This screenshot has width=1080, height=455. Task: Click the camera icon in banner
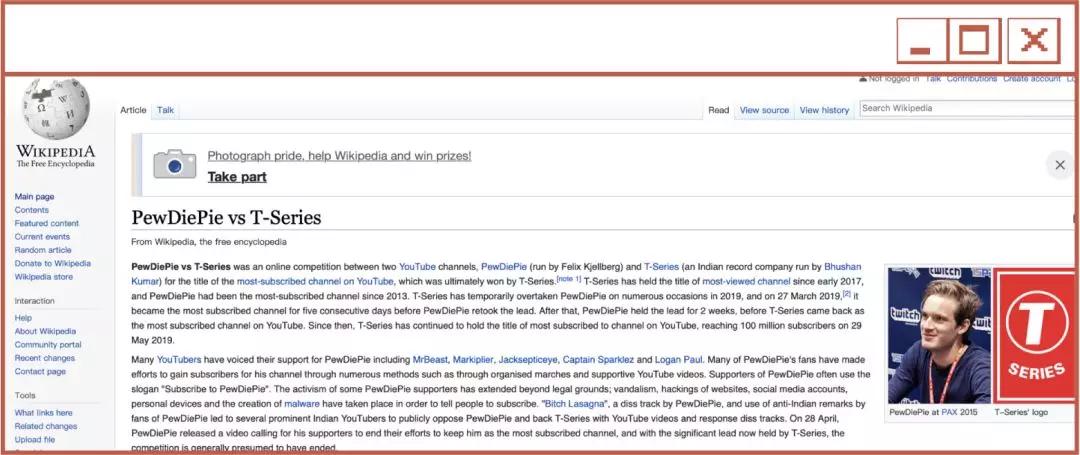click(174, 165)
